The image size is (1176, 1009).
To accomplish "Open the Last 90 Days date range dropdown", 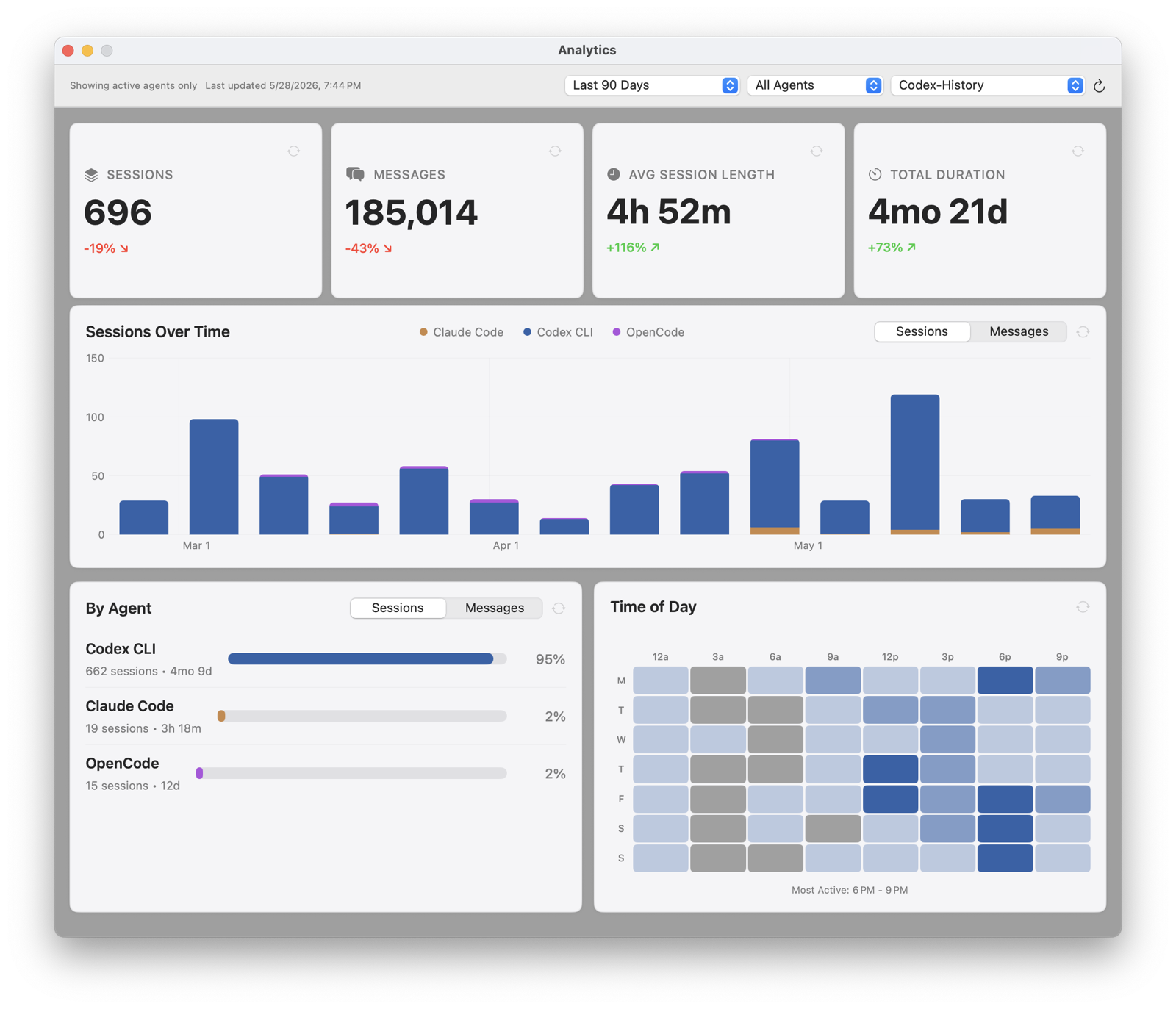I will (651, 85).
